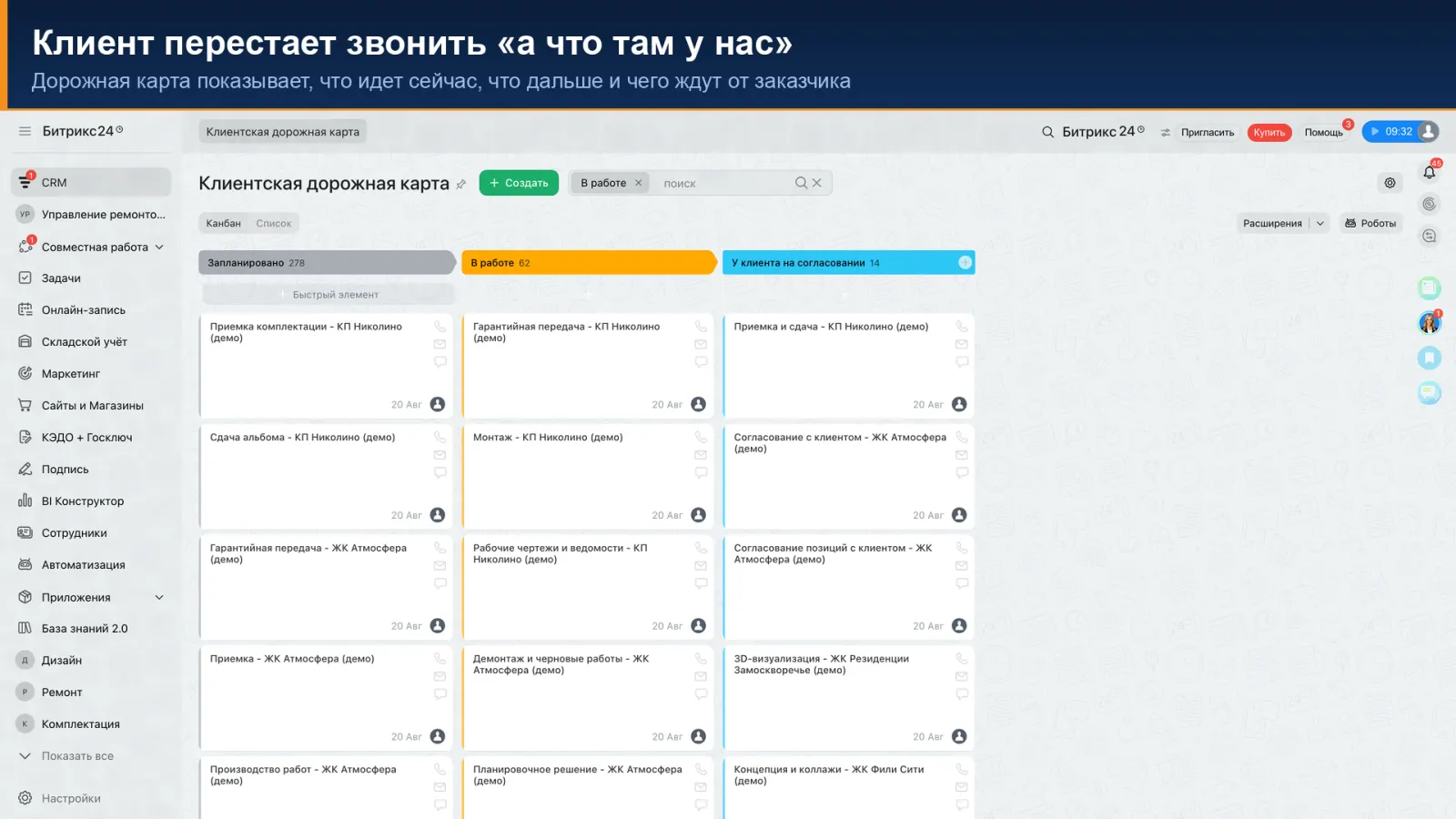This screenshot has width=1456, height=819.
Task: Open card Рабочие чертежи и ведомости
Action: (x=590, y=588)
